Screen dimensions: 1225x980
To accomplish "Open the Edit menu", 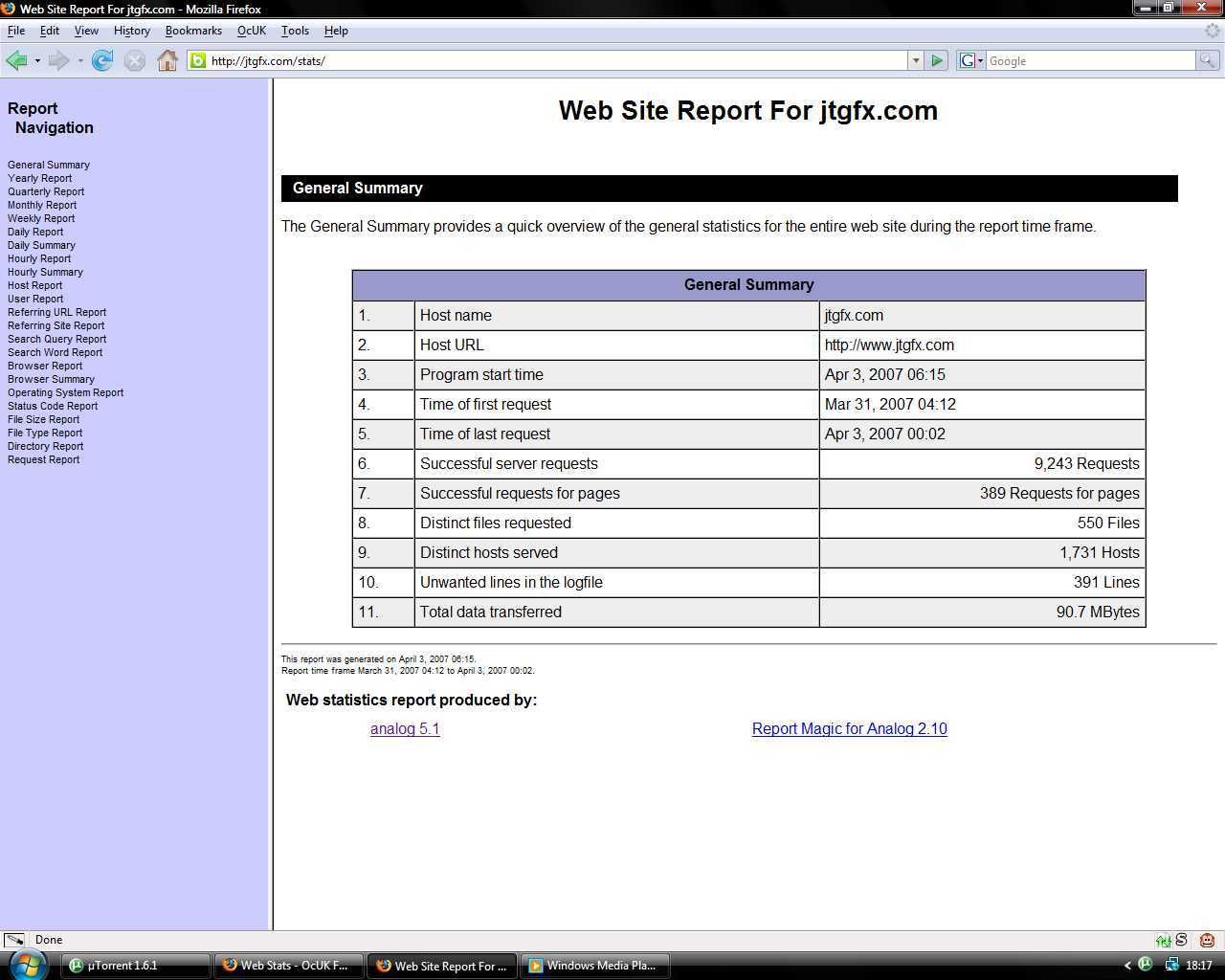I will (50, 31).
